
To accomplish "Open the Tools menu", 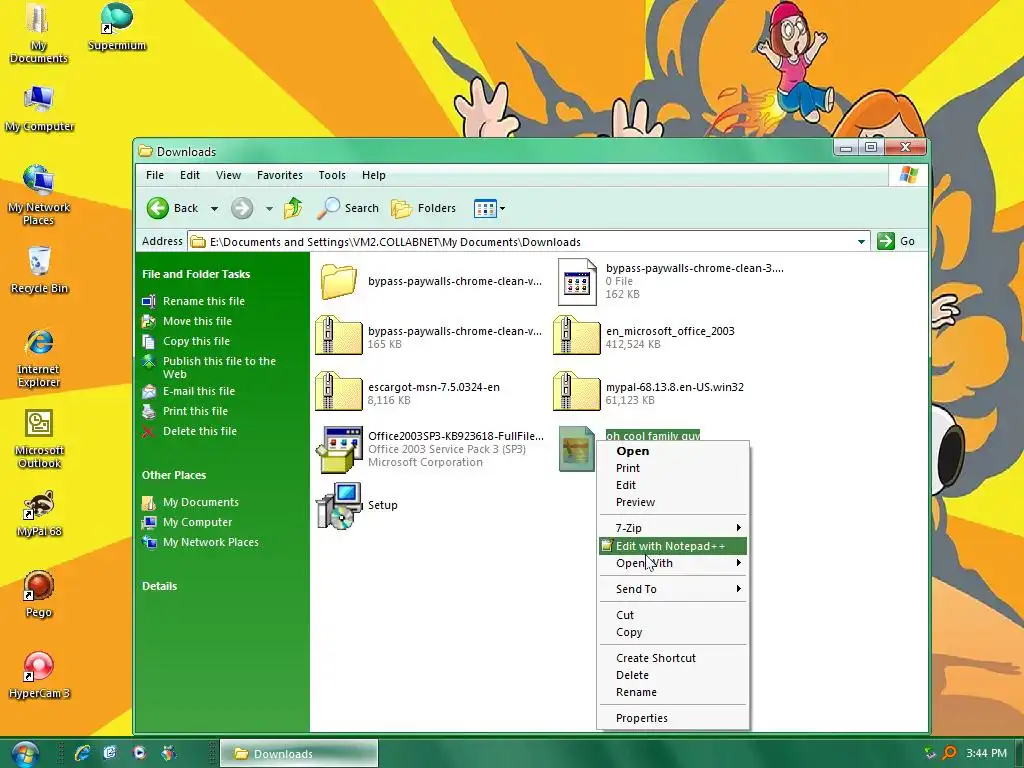I will coord(332,175).
